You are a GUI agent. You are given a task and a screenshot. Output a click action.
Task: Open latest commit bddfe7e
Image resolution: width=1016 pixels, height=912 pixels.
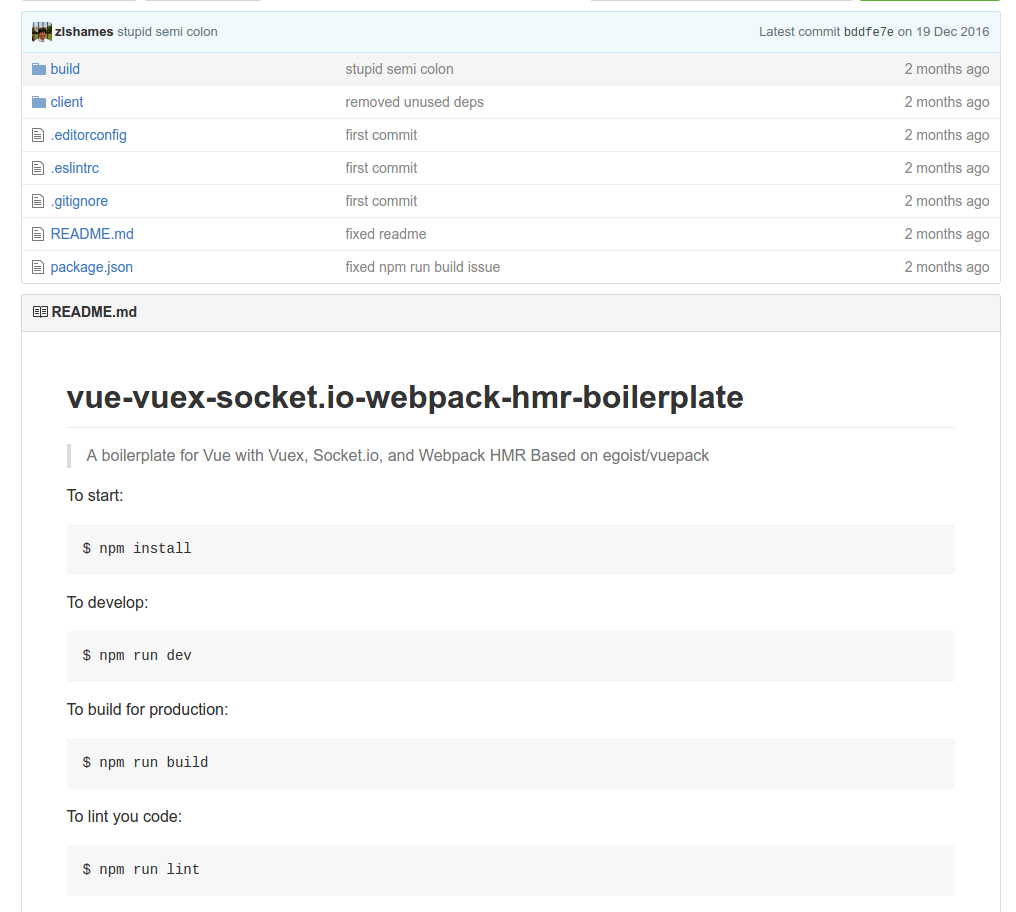point(868,32)
